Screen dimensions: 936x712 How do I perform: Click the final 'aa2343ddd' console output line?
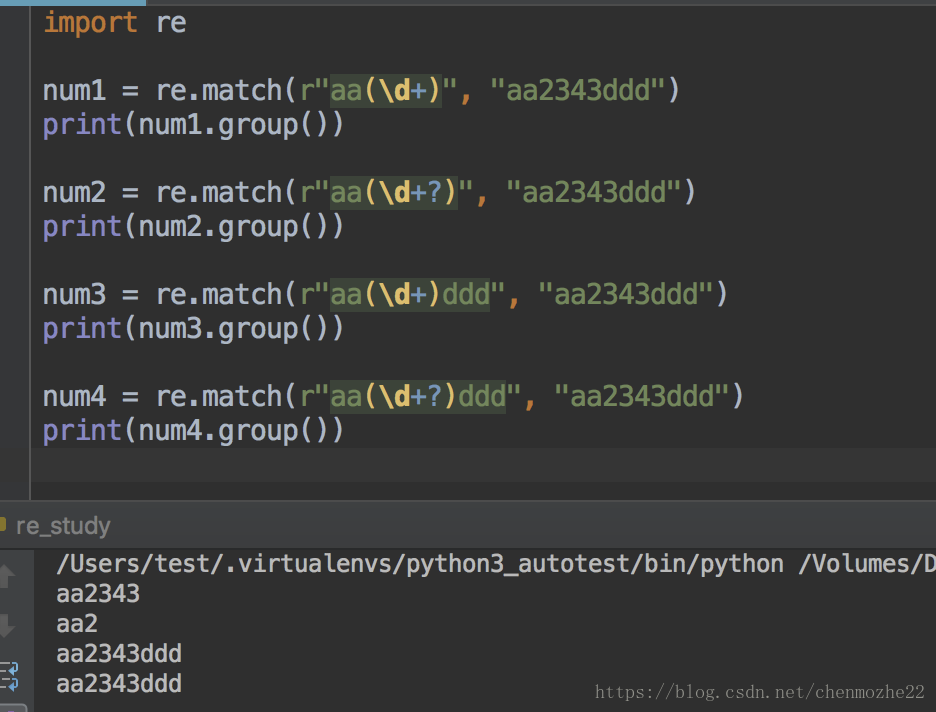click(x=119, y=684)
